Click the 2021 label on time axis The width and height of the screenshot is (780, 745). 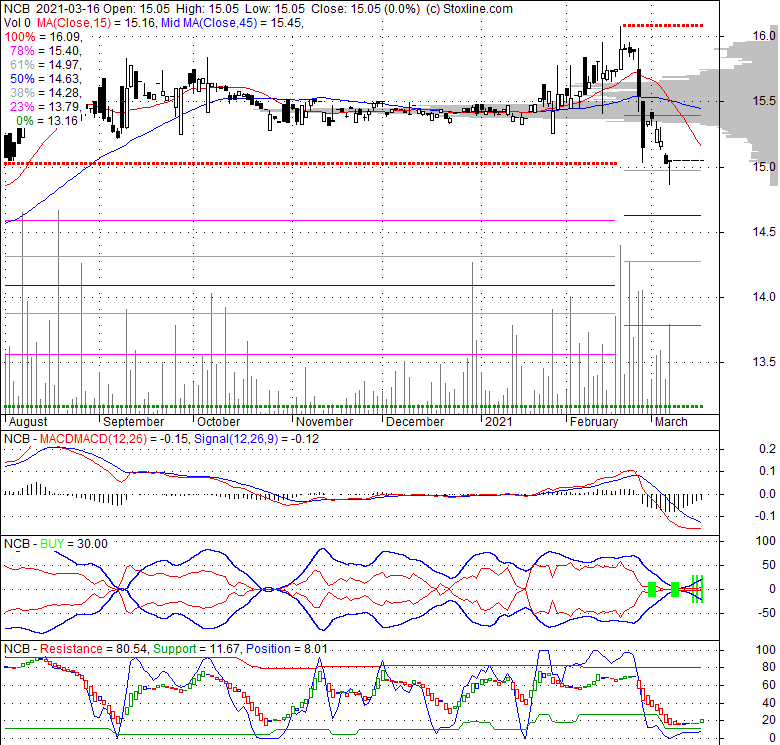pos(498,422)
